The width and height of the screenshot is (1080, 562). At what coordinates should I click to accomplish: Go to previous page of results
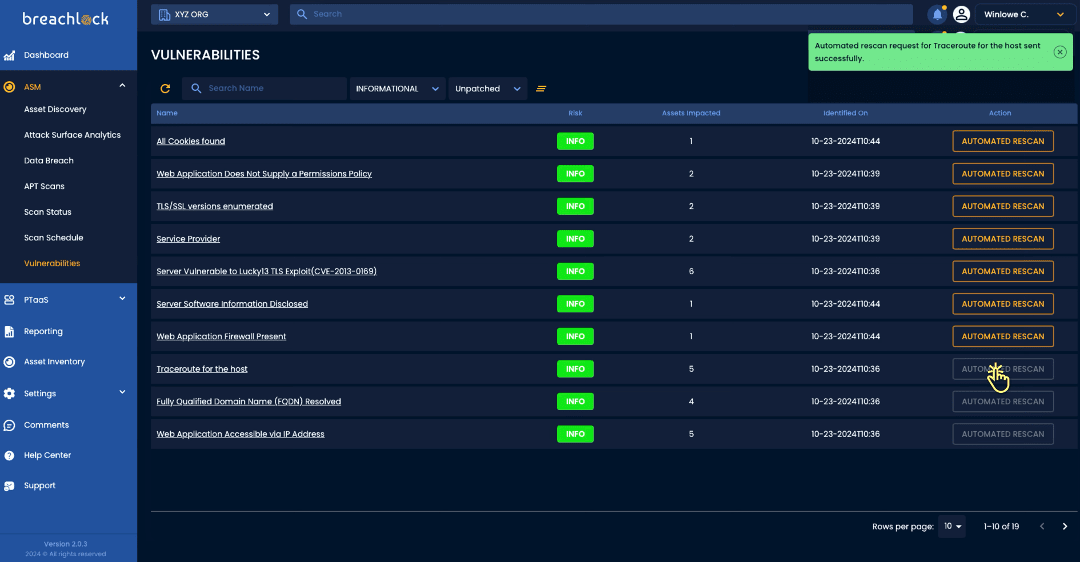point(1042,526)
